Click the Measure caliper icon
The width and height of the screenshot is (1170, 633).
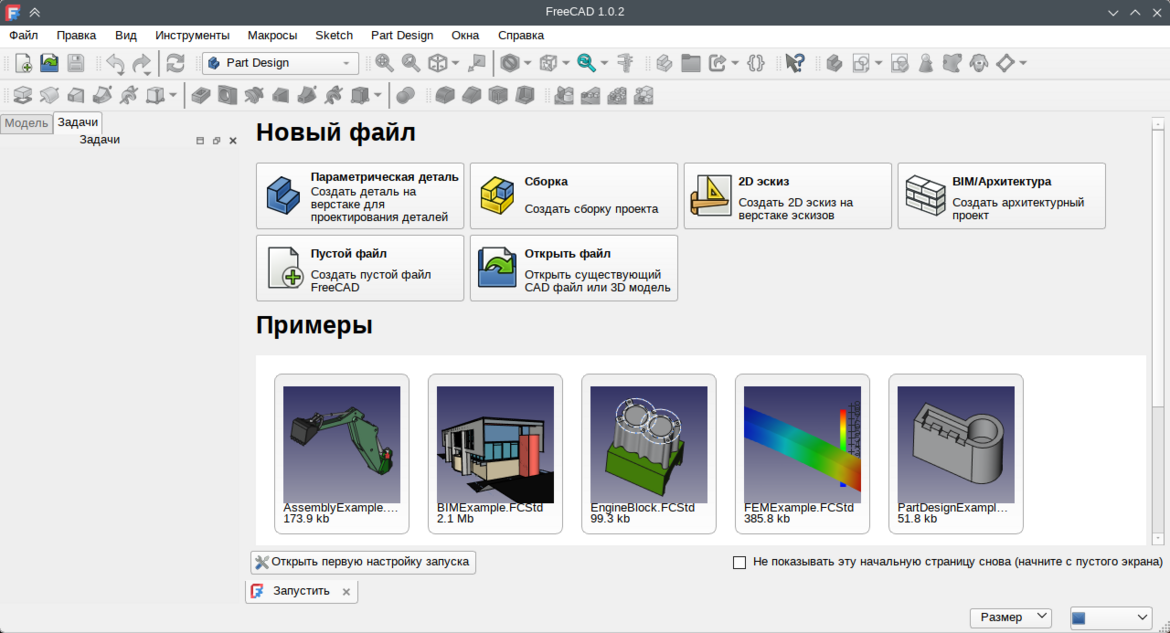[x=625, y=63]
